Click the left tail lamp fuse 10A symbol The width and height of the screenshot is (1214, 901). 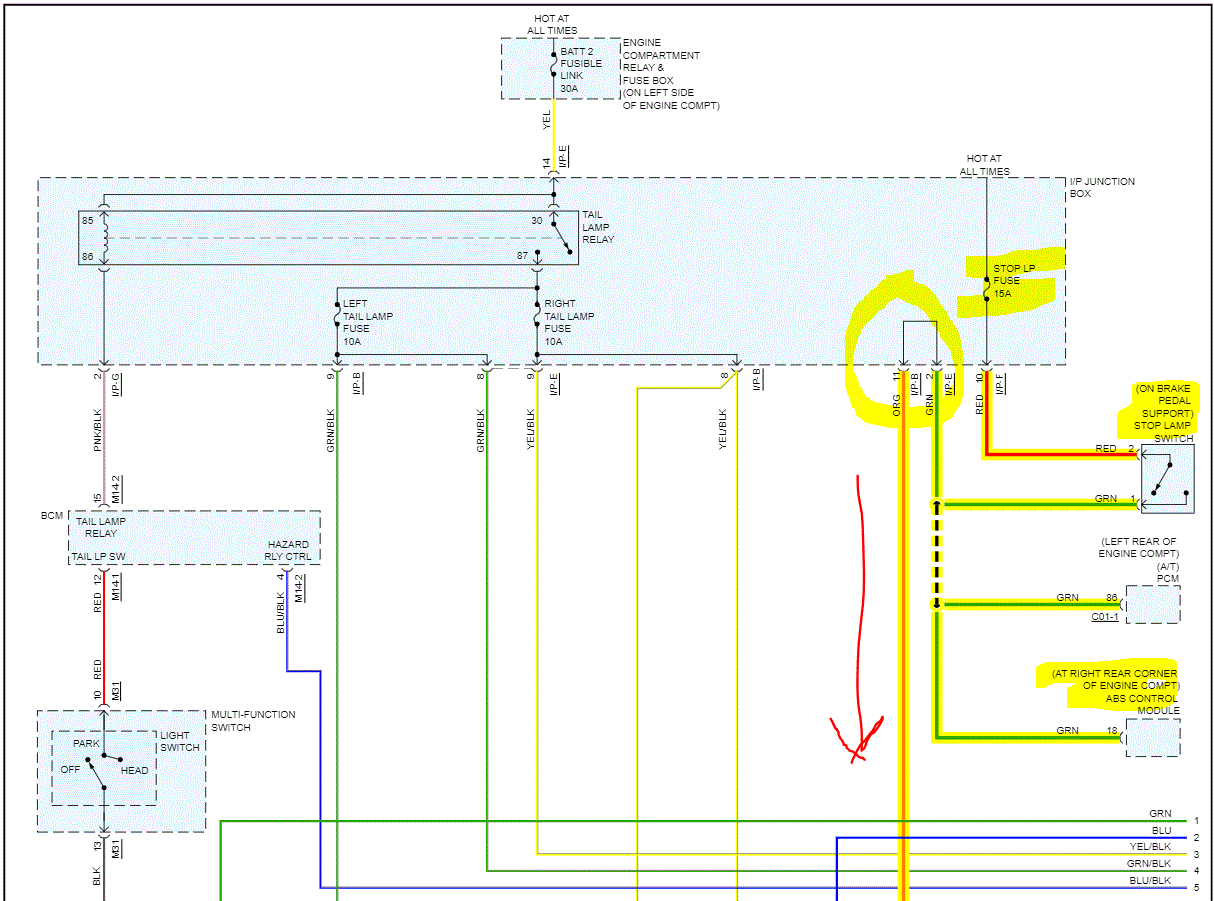point(337,318)
